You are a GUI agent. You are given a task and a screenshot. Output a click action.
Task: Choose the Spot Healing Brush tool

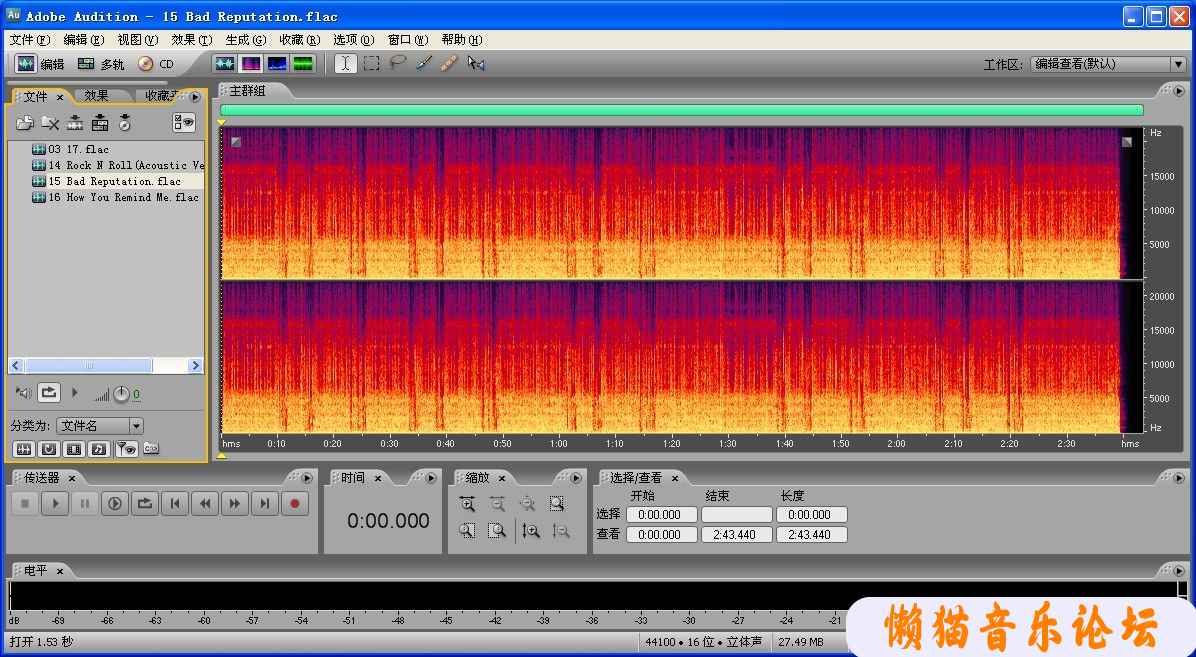click(x=449, y=63)
